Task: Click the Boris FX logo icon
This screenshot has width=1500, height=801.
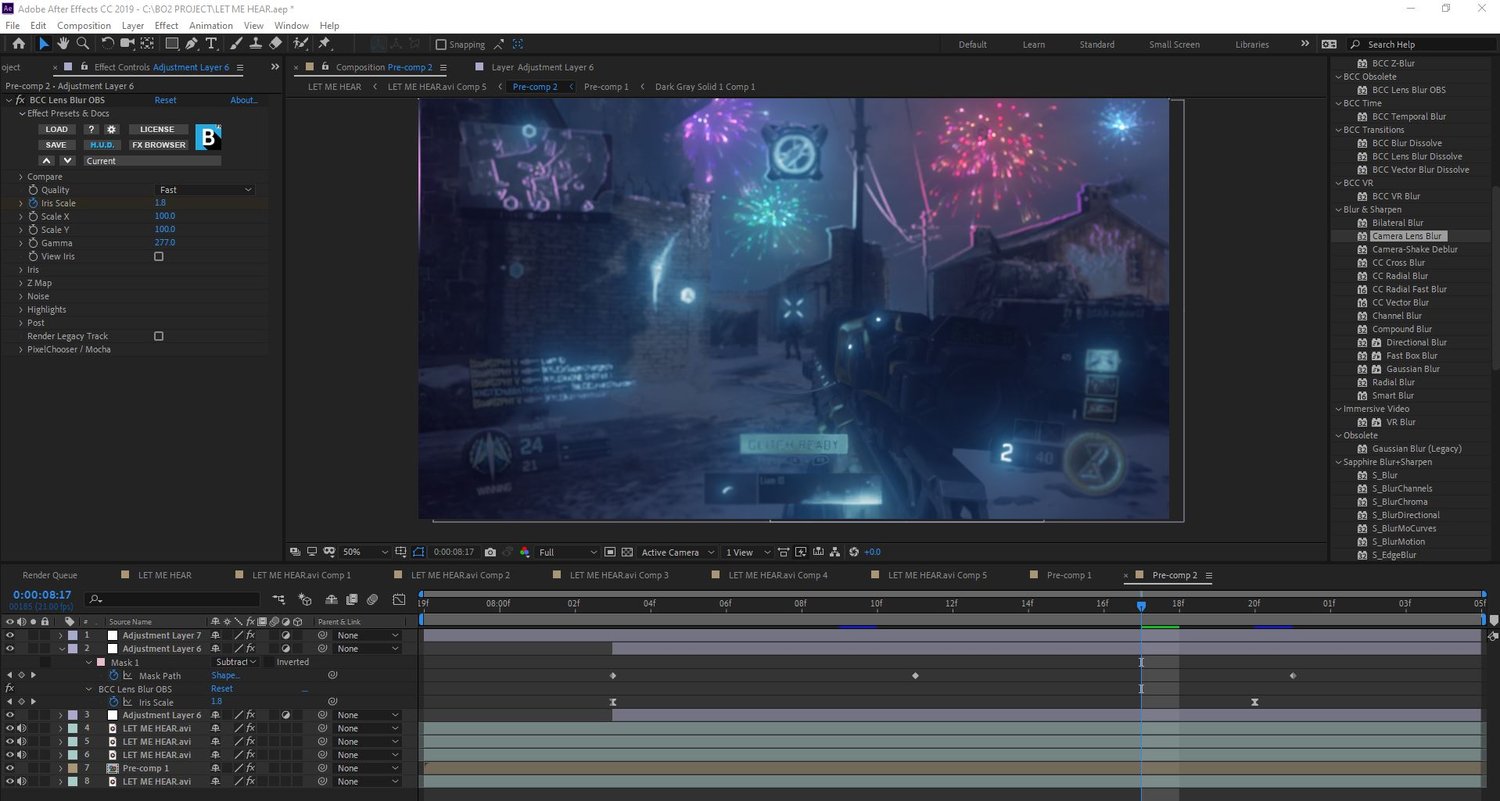Action: point(208,137)
